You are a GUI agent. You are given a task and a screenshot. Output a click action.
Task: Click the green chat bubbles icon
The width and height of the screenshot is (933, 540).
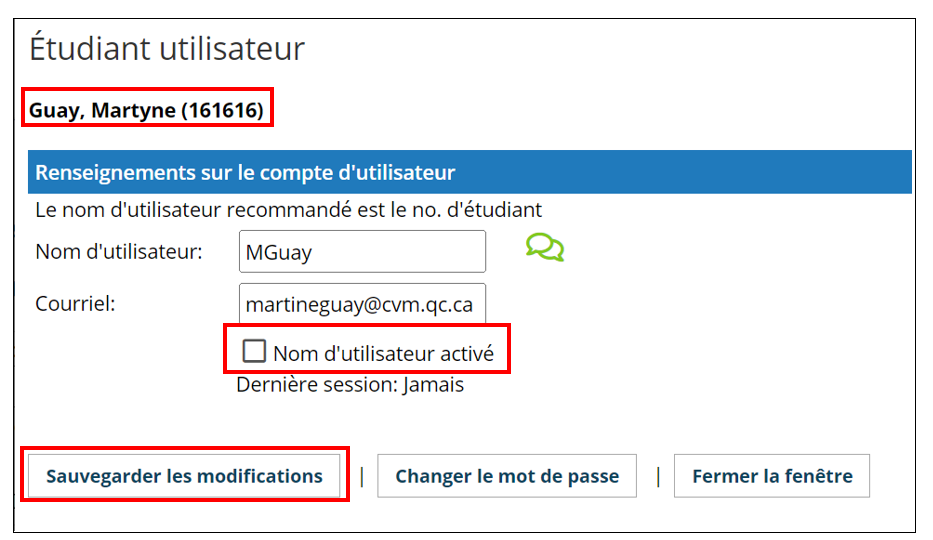[x=544, y=247]
